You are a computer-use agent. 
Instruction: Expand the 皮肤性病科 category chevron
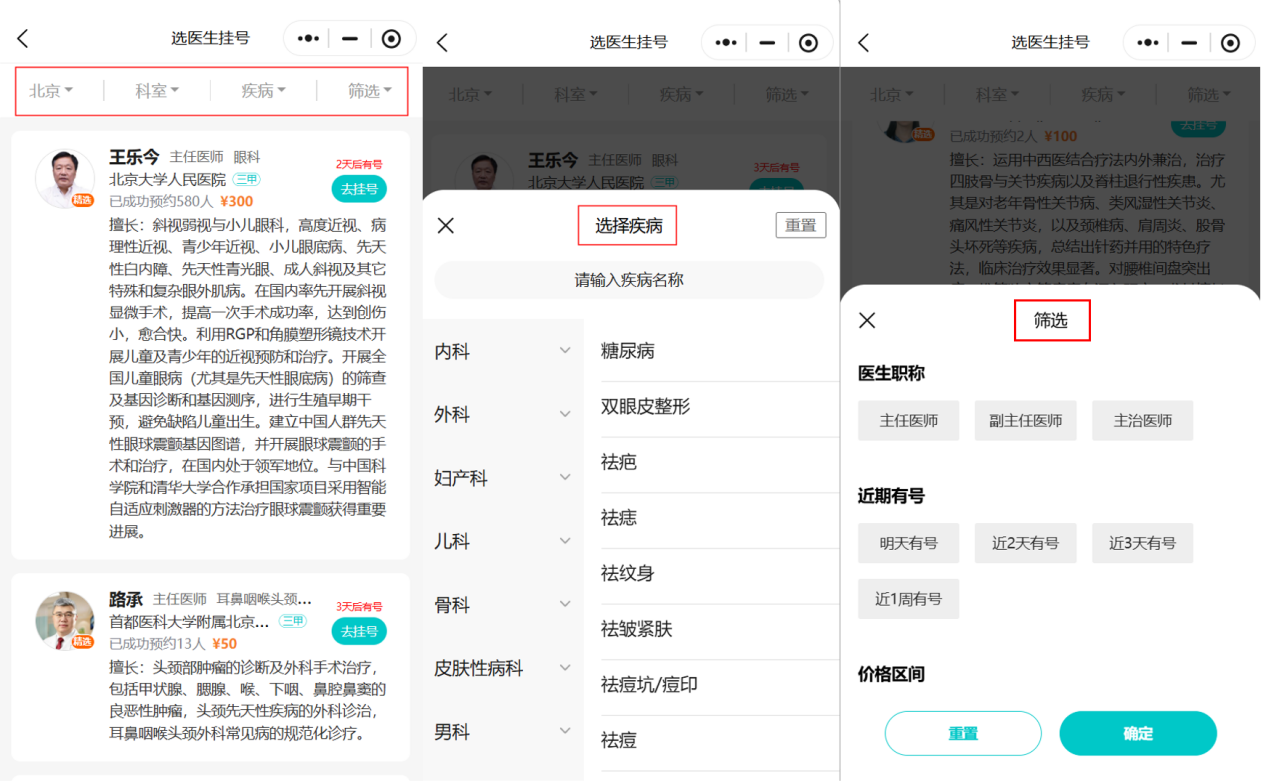(x=565, y=668)
